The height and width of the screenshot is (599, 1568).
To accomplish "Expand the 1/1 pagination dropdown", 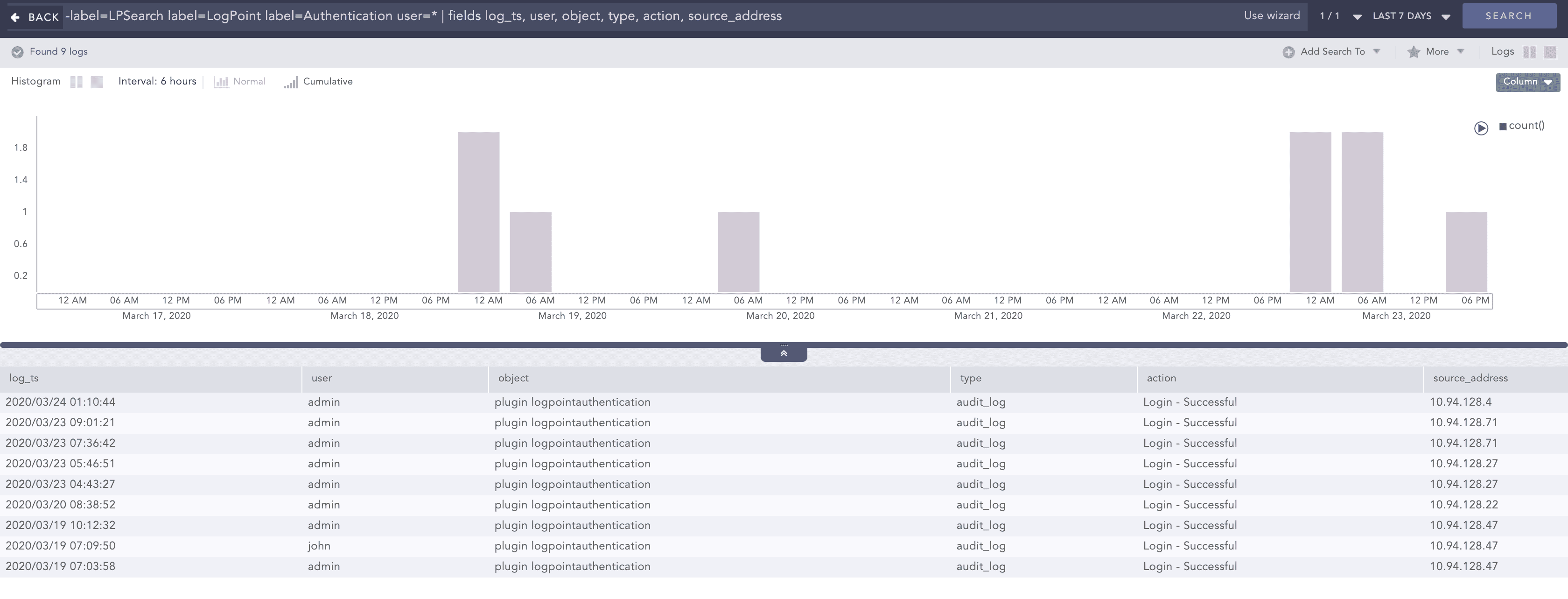I will coord(1357,16).
